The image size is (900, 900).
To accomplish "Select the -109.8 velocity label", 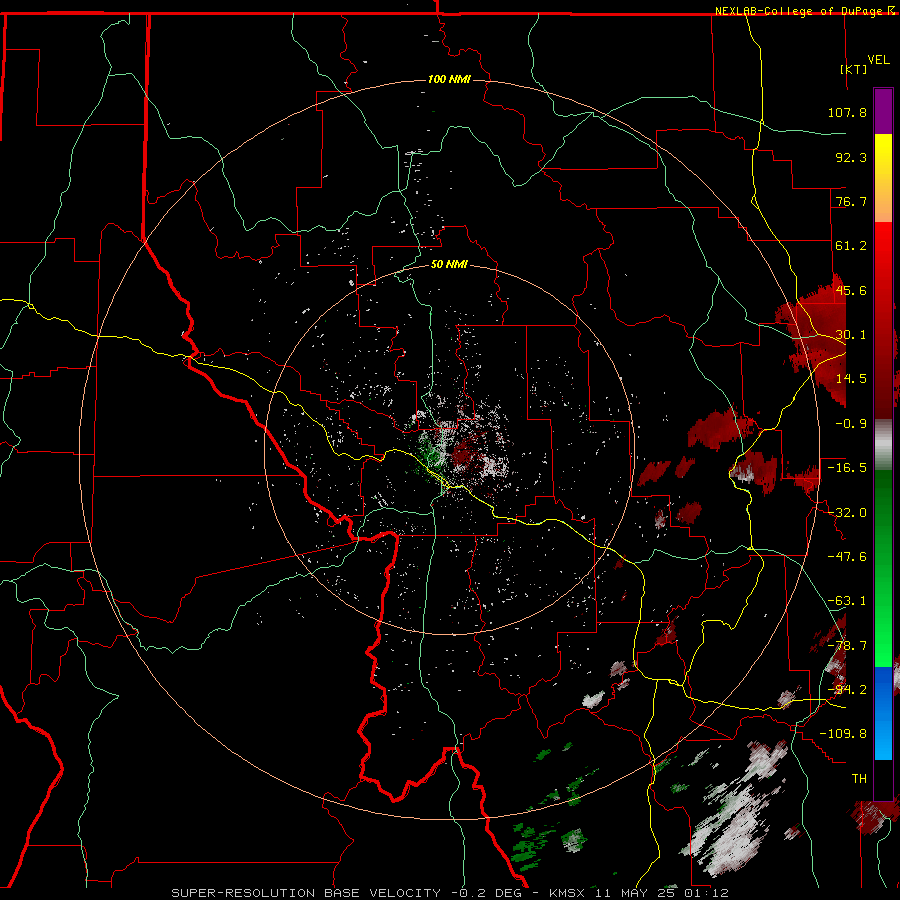I will [x=844, y=734].
